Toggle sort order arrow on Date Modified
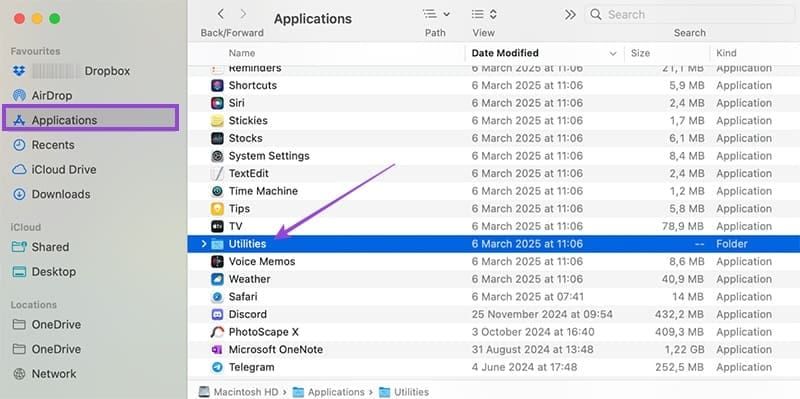The height and width of the screenshot is (399, 800). tap(613, 53)
